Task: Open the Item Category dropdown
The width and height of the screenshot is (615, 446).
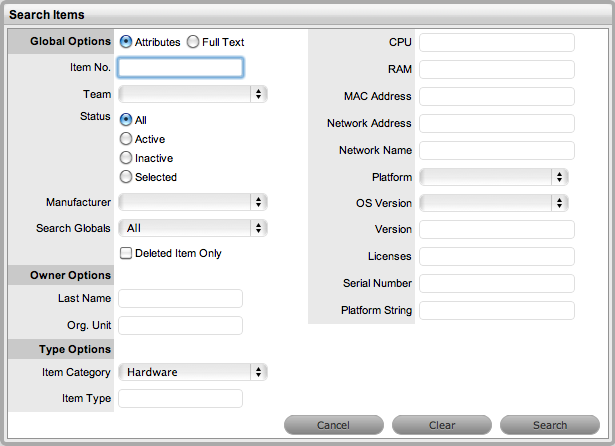Action: (x=192, y=372)
